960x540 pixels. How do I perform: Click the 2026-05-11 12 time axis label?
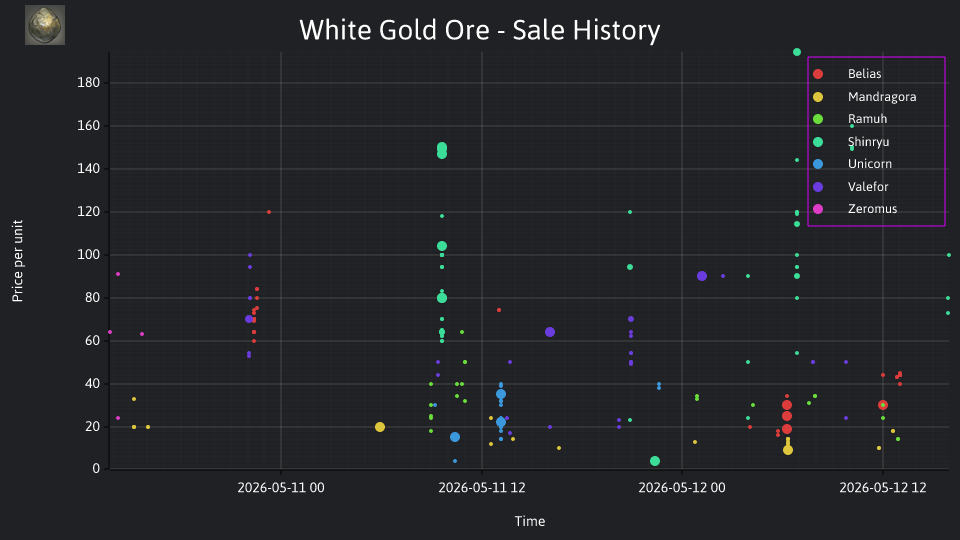click(482, 488)
